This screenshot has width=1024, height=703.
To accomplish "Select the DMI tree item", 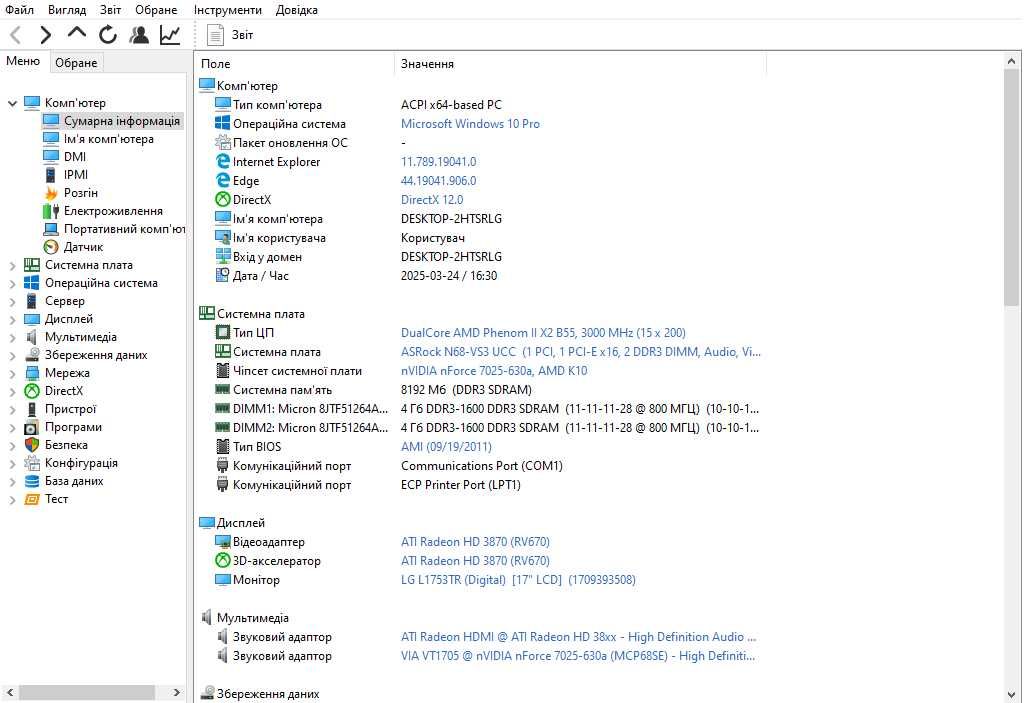I will pos(74,157).
